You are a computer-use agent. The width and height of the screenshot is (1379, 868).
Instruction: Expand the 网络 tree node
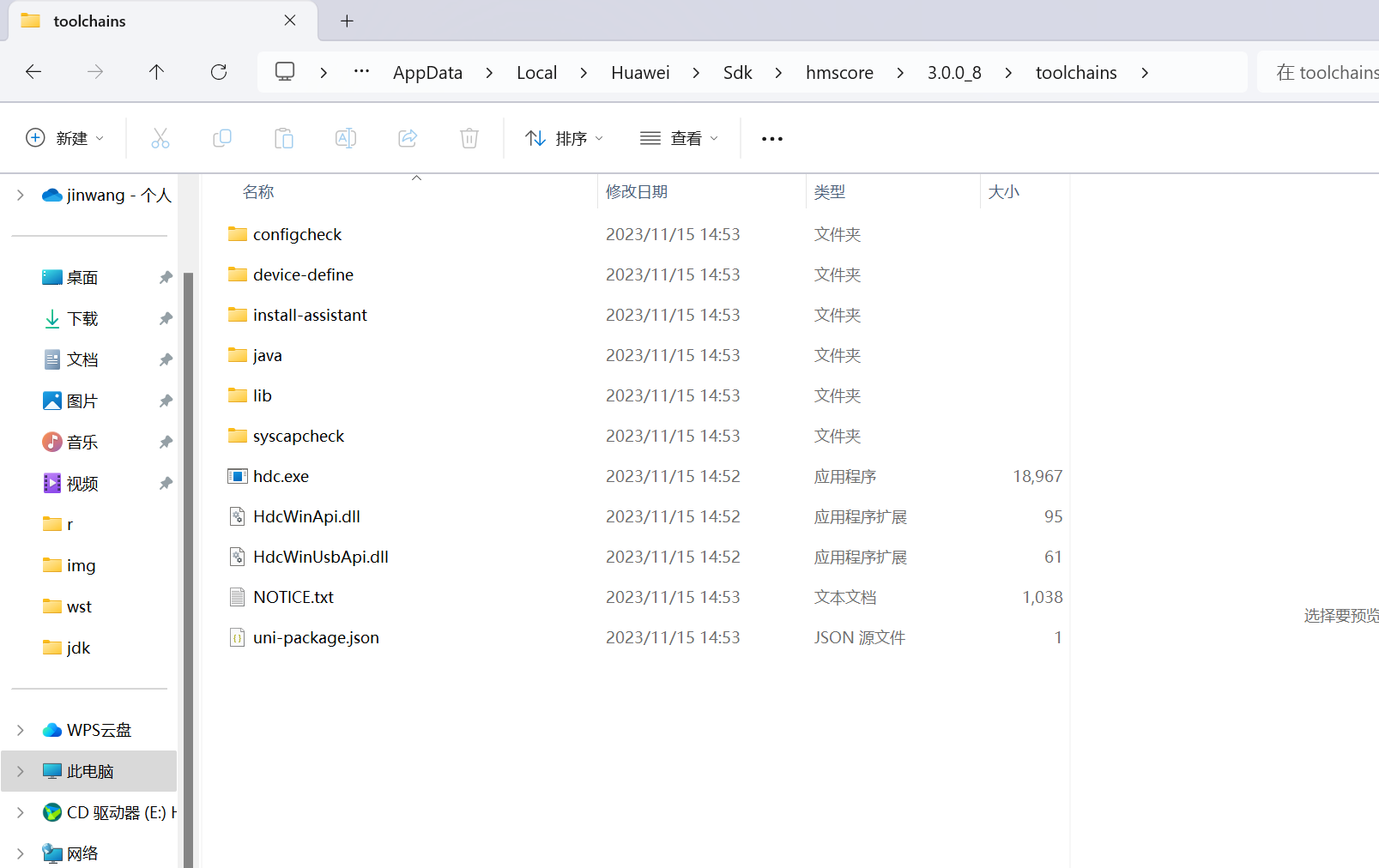[x=21, y=853]
